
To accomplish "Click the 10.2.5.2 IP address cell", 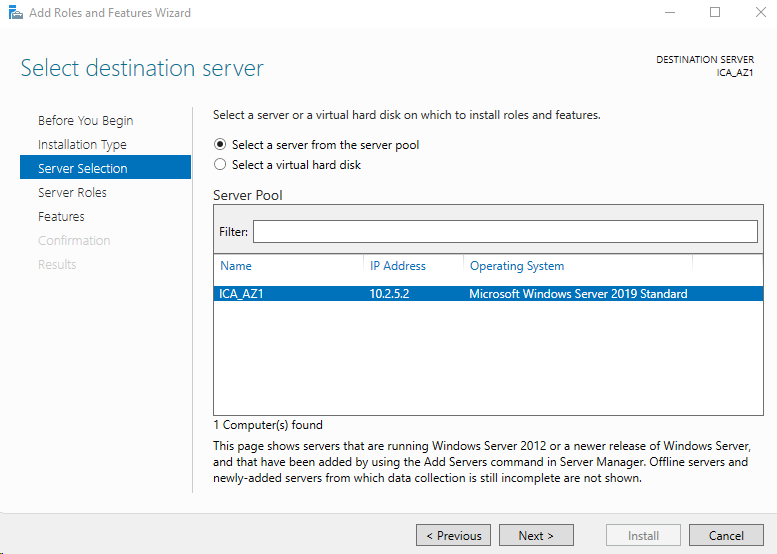I will 389,294.
